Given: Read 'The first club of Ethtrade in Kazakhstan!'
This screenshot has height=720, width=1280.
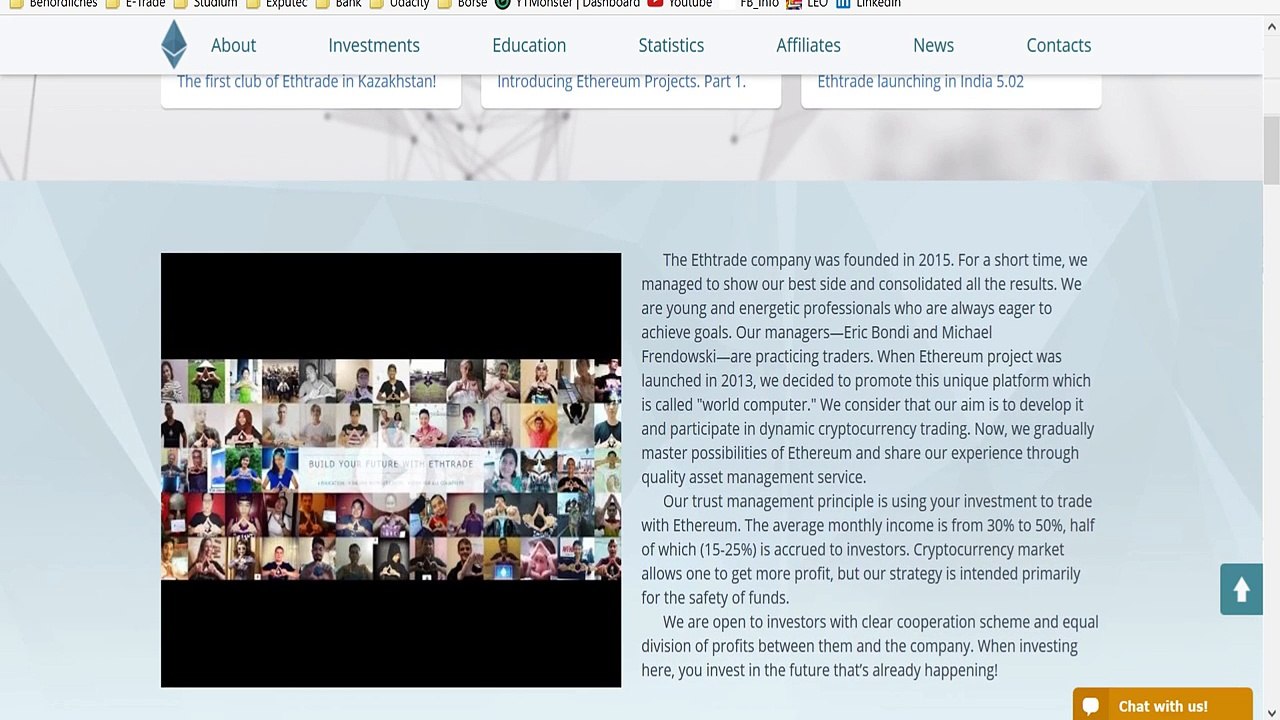Looking at the screenshot, I should [x=306, y=82].
